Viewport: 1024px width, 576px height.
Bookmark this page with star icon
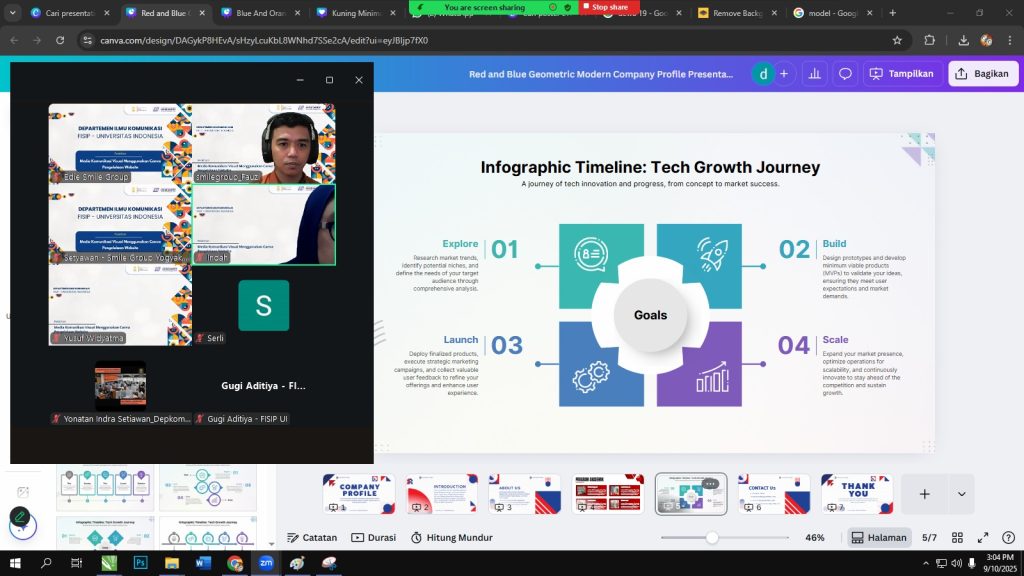pyautogui.click(x=897, y=40)
